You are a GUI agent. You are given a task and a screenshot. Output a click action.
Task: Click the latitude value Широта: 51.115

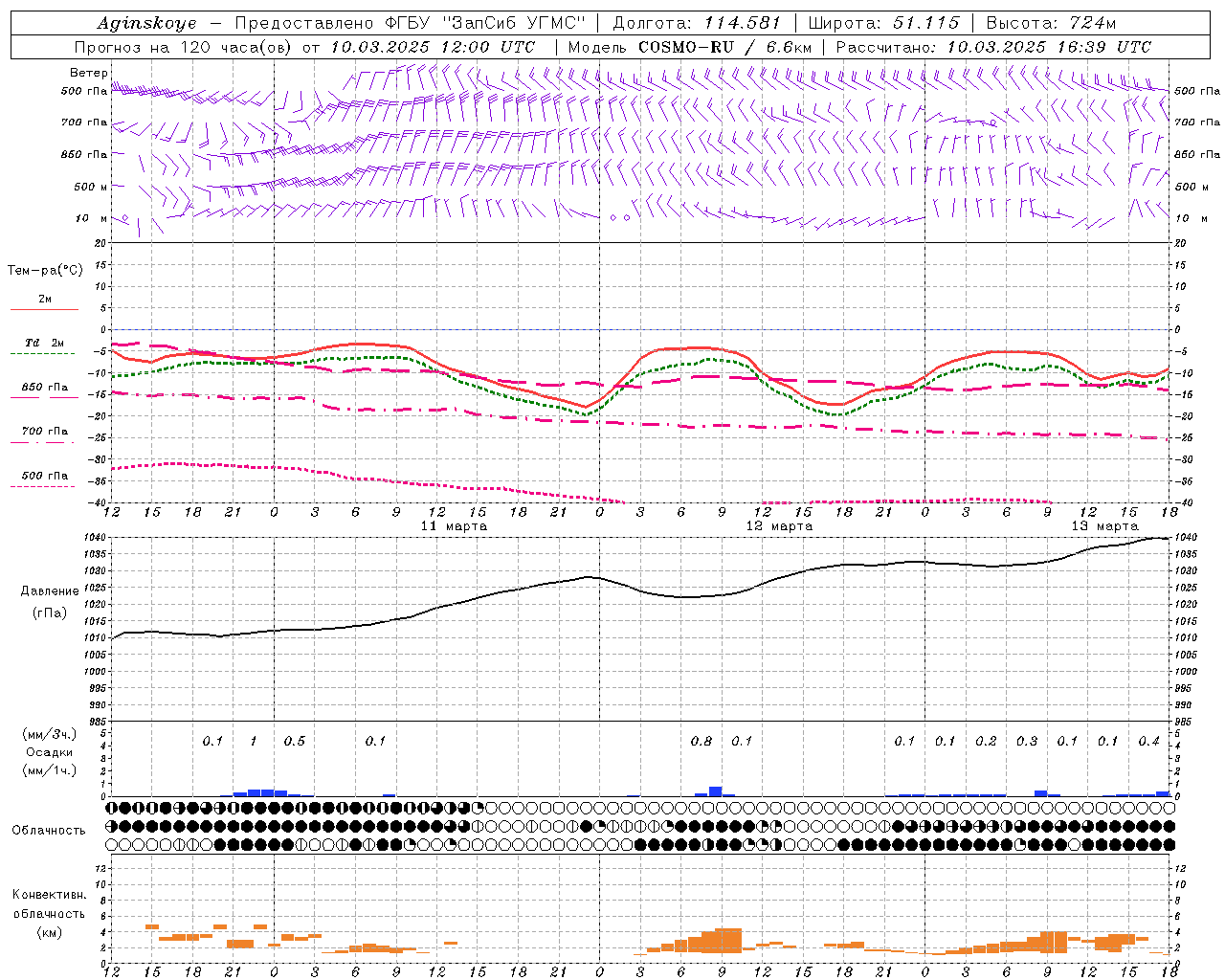883,23
